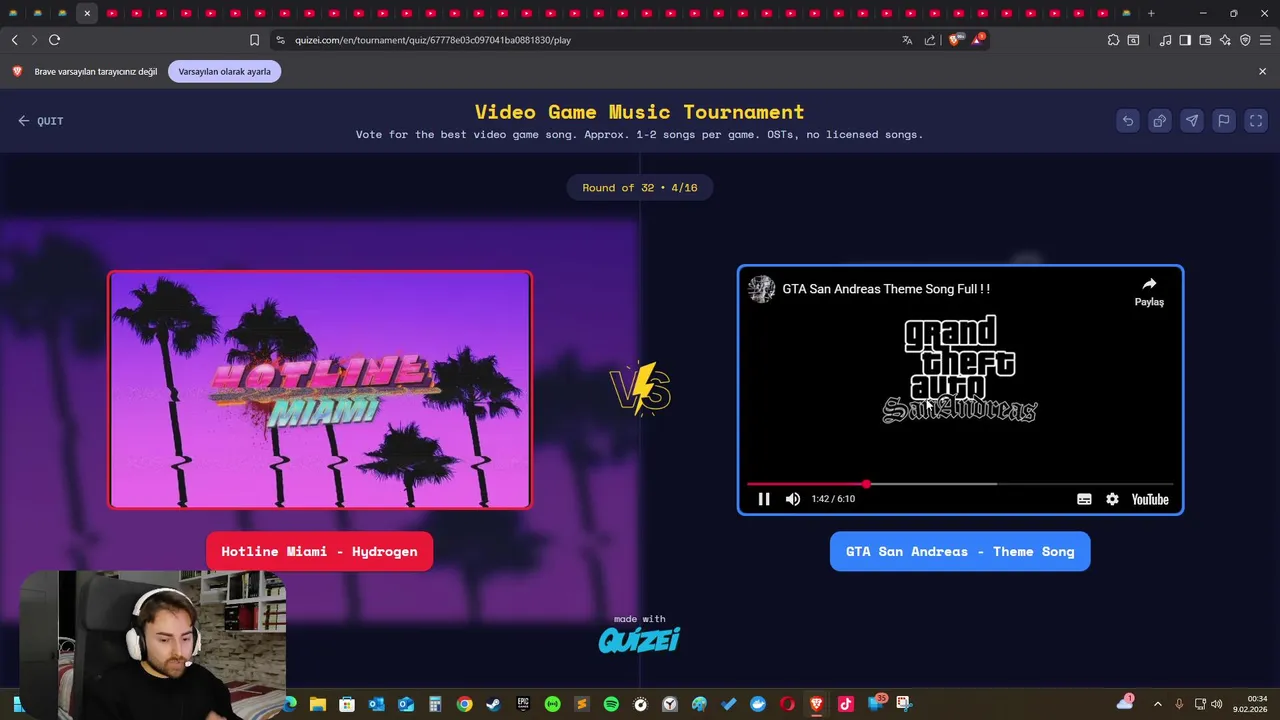Open Leo AI sparkle icon
Viewport: 1280px width, 720px height.
tap(1225, 40)
